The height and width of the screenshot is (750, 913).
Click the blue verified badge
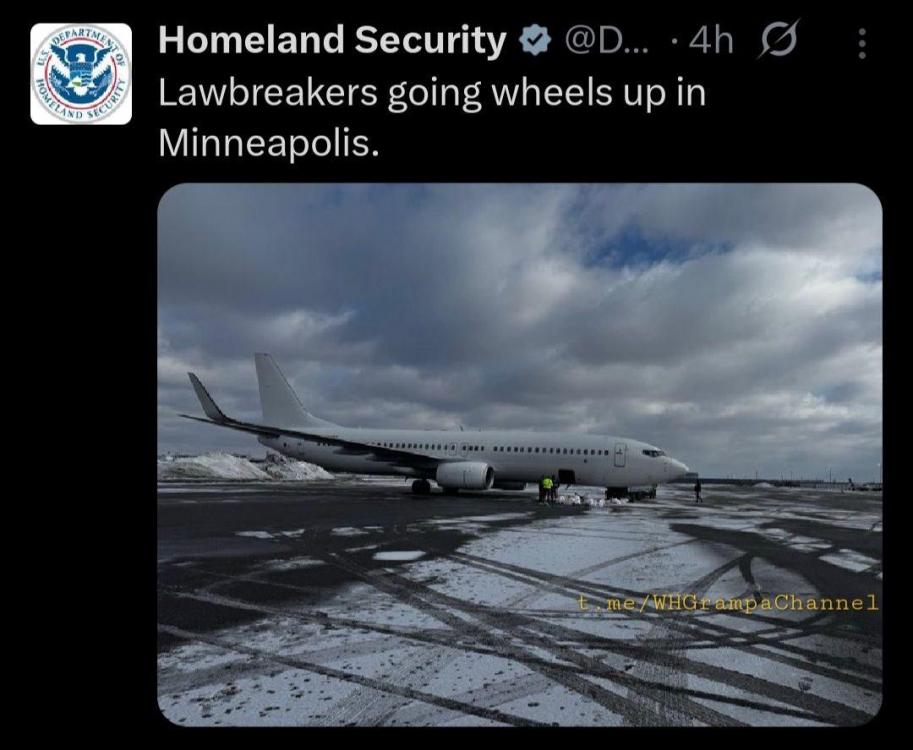coord(535,41)
